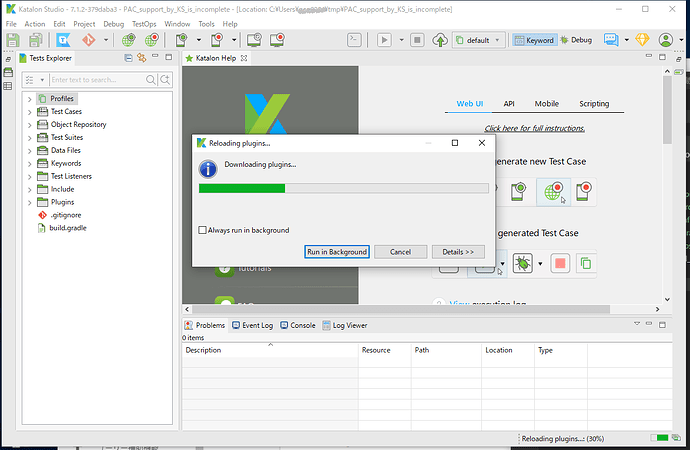Screen dimensions: 690x450
Task: Click the search magnifier icon in Tests Explorer
Action: (151, 80)
